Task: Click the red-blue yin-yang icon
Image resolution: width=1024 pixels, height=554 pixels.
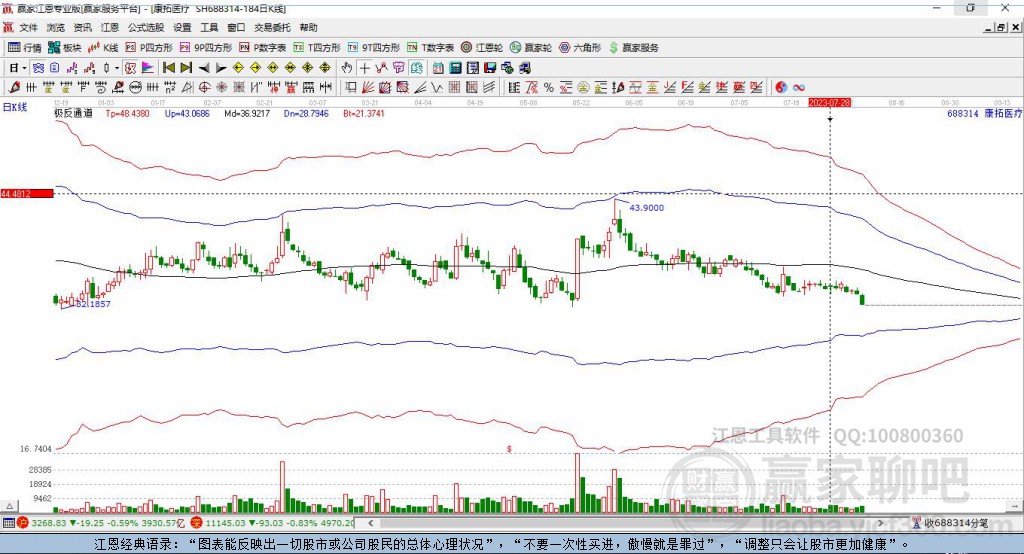Action: [x=781, y=87]
